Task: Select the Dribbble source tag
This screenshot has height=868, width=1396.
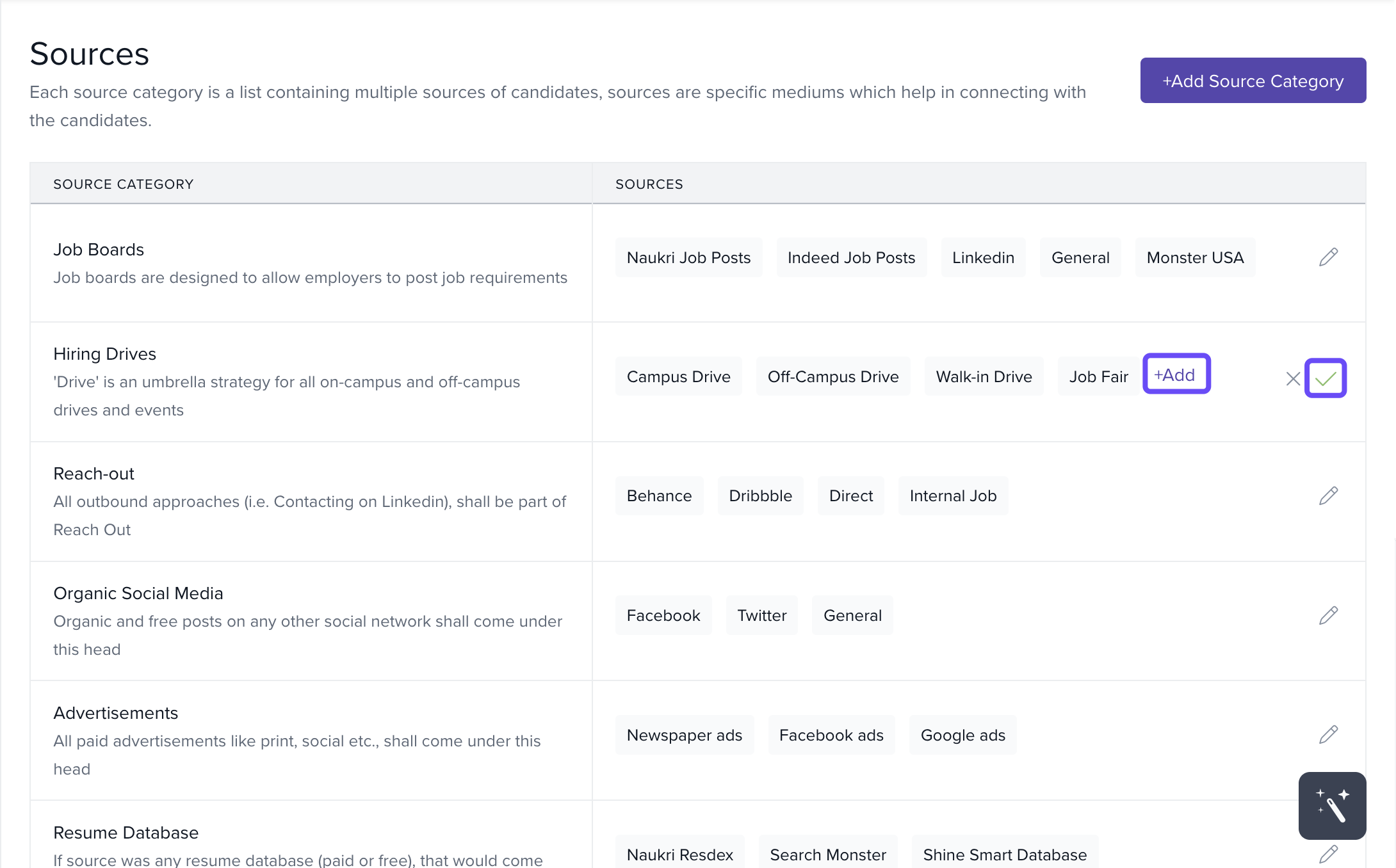Action: pos(760,496)
